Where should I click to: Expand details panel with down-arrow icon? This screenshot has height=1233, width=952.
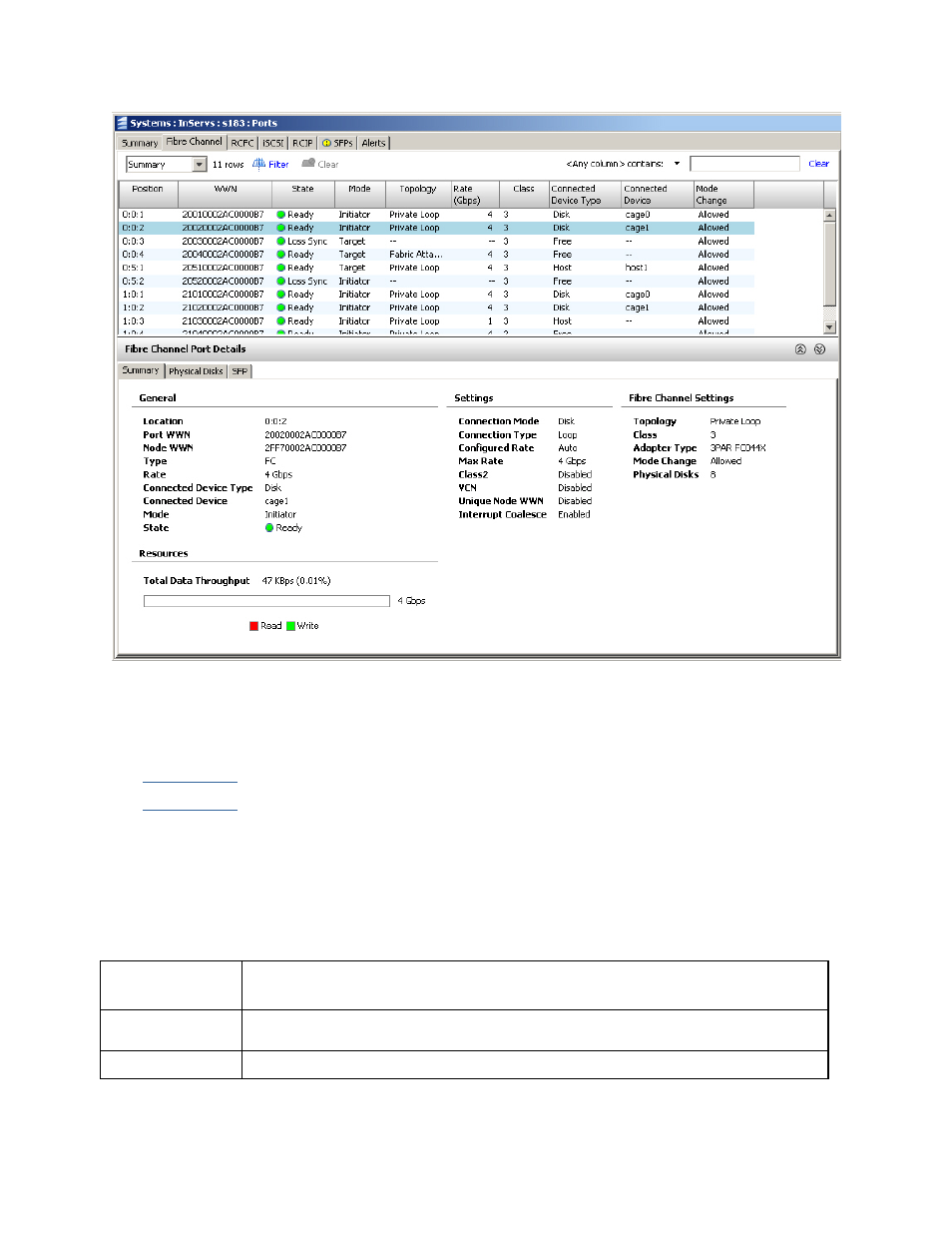(x=819, y=349)
